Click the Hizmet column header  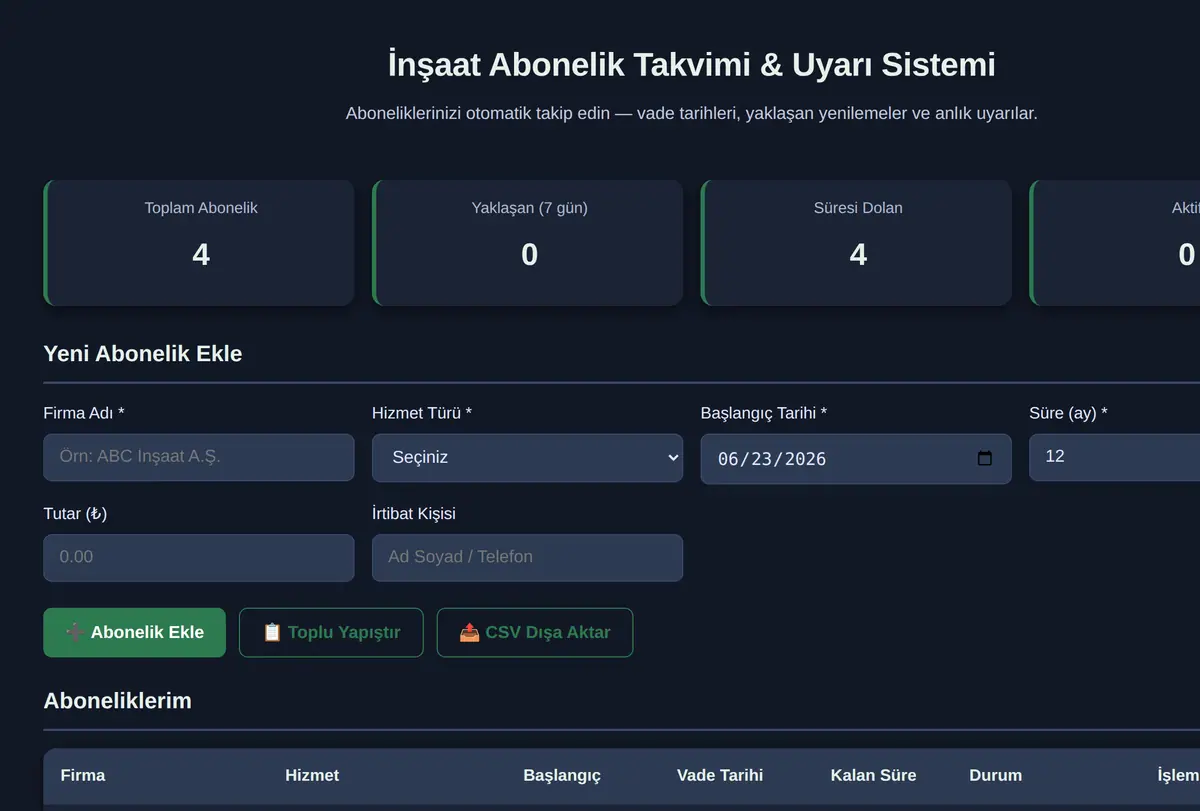tap(312, 775)
